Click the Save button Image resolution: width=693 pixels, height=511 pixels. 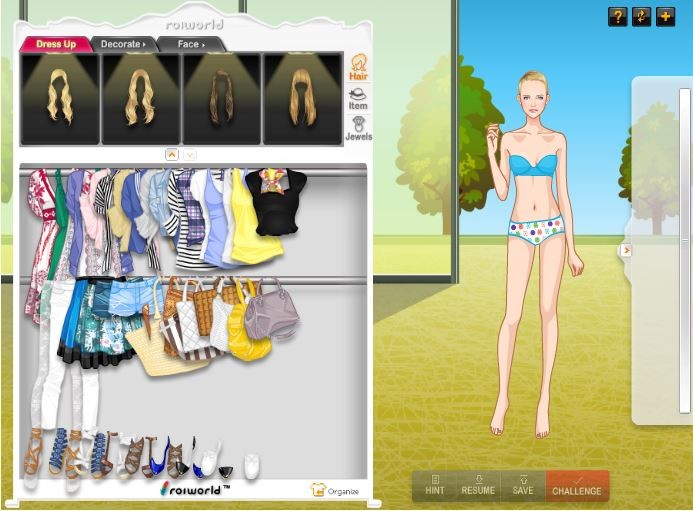click(523, 486)
